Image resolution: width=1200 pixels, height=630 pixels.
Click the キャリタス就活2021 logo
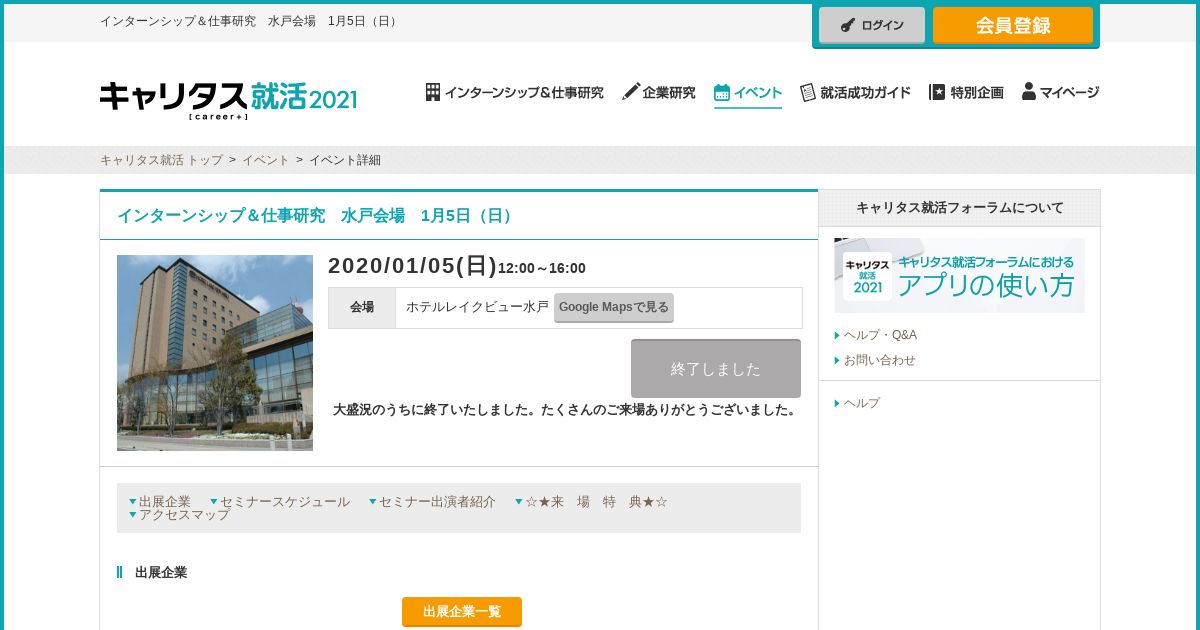point(228,99)
